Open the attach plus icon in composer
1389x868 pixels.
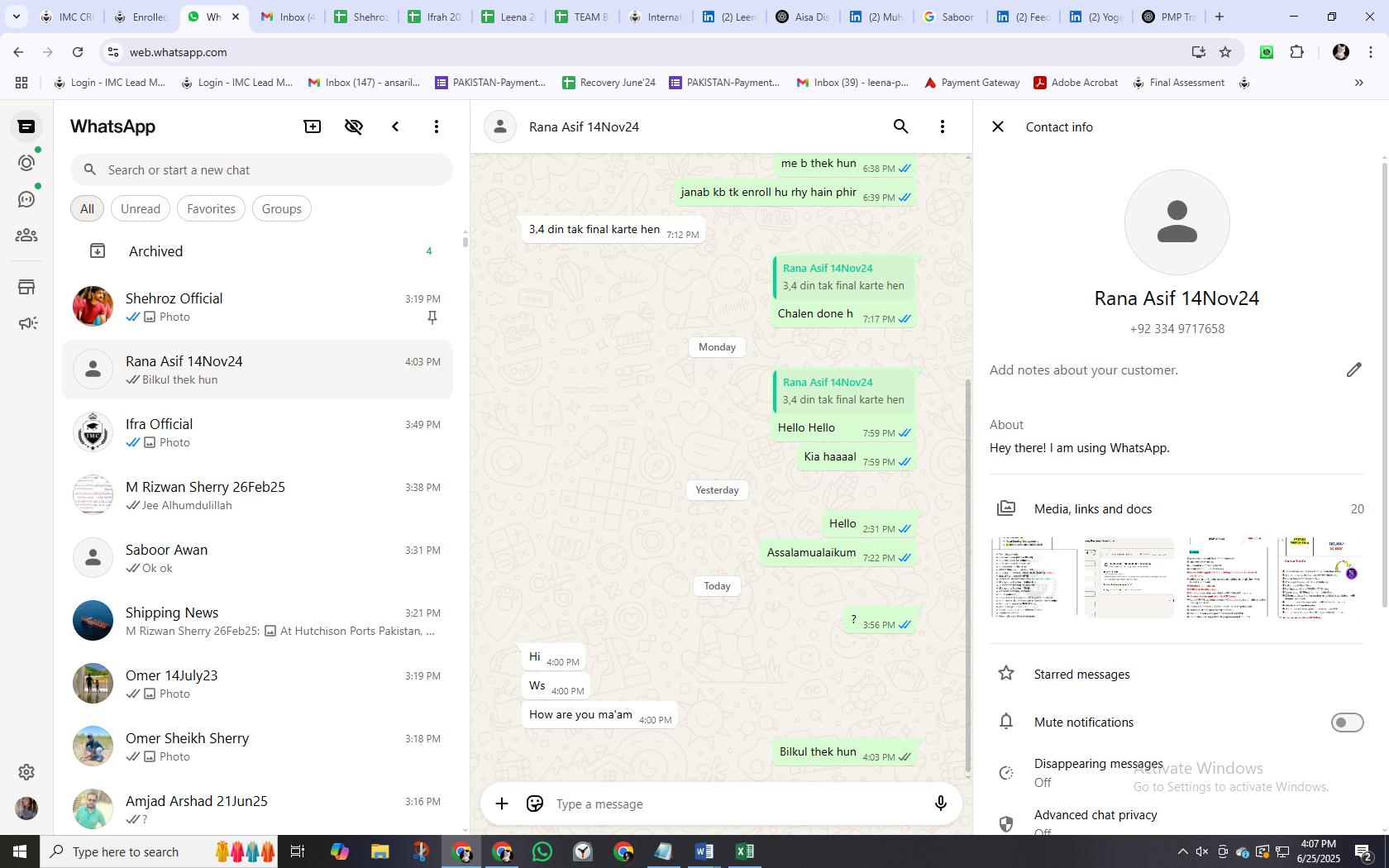tap(502, 804)
